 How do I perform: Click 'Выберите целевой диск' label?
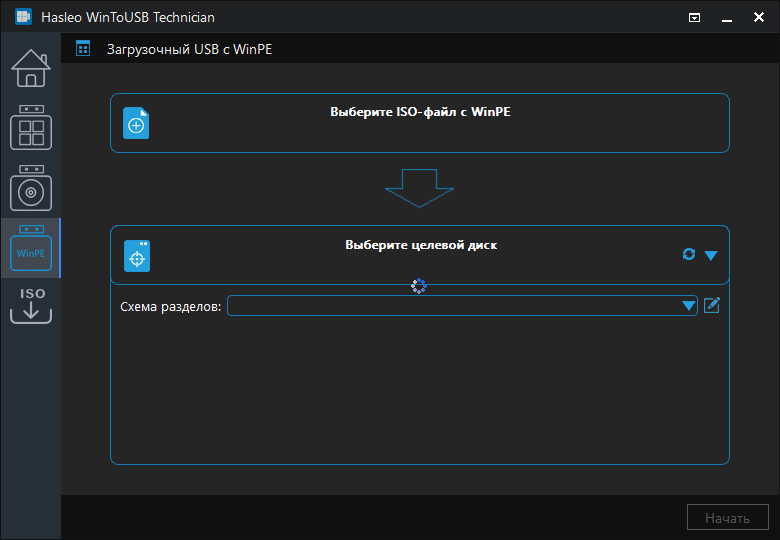(420, 244)
